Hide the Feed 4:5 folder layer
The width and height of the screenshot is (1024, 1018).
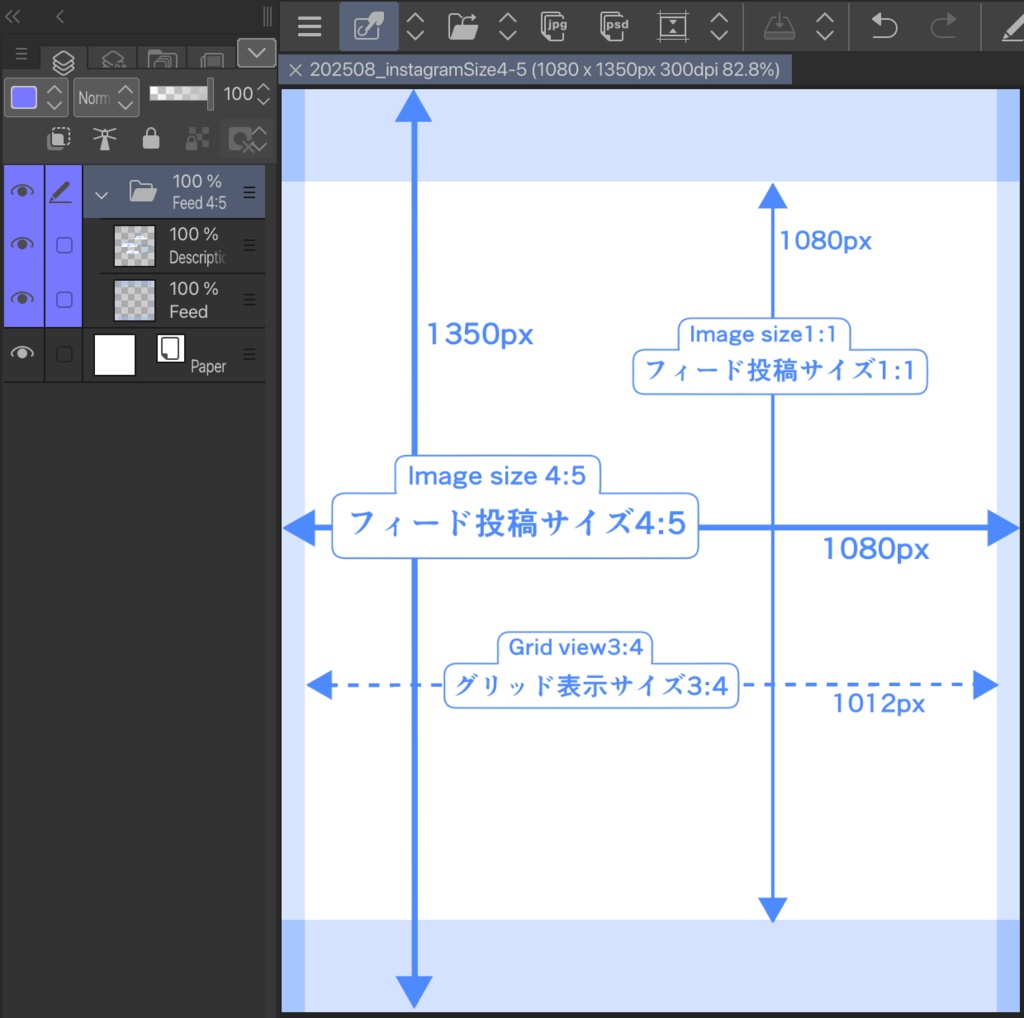coord(22,190)
